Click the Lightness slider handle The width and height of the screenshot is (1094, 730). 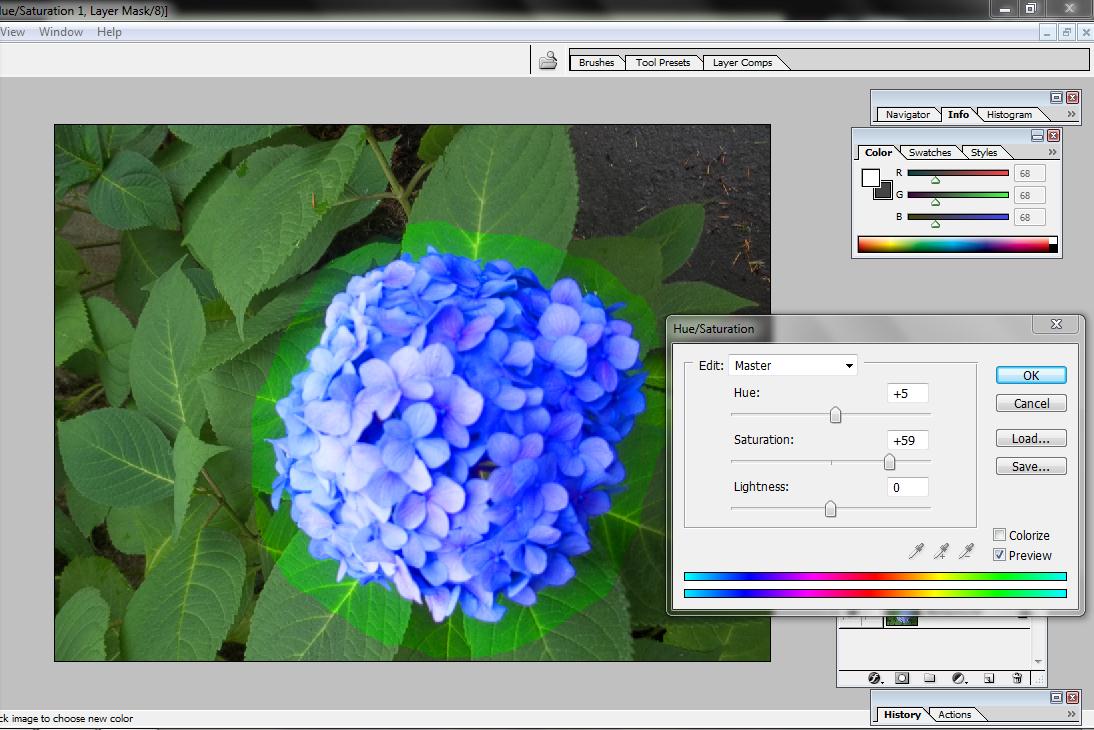click(830, 509)
